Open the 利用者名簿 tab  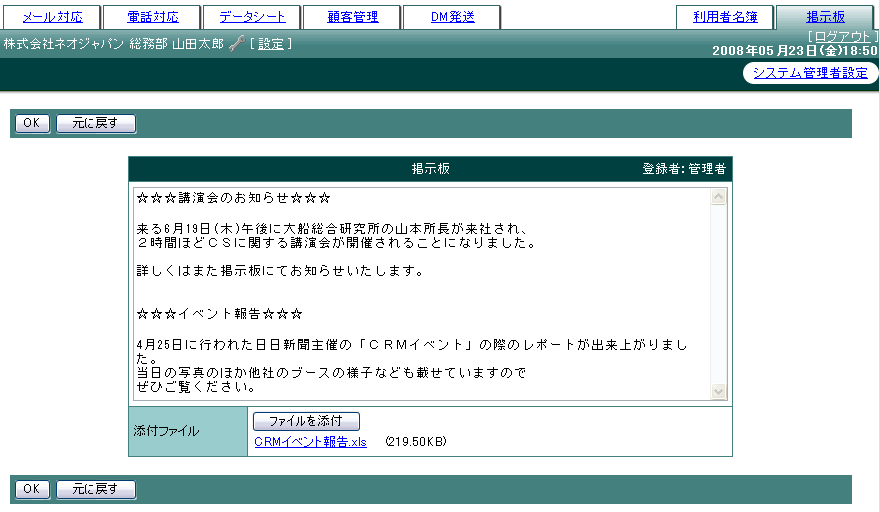tap(725, 17)
